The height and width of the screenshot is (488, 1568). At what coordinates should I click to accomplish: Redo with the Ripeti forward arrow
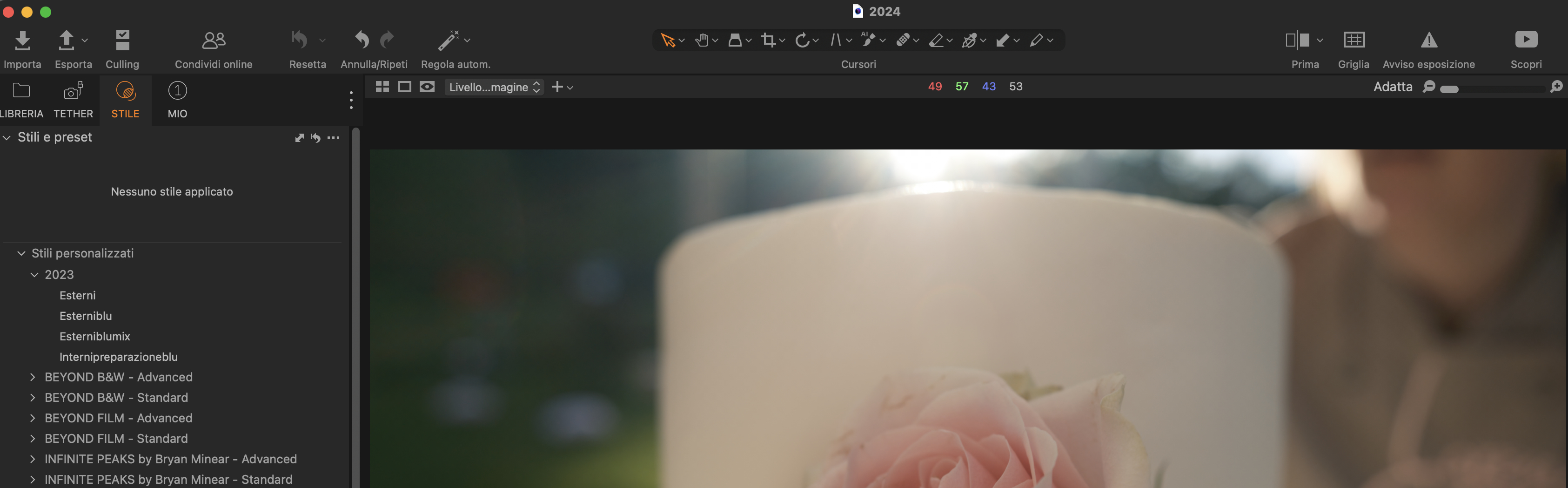click(x=387, y=40)
